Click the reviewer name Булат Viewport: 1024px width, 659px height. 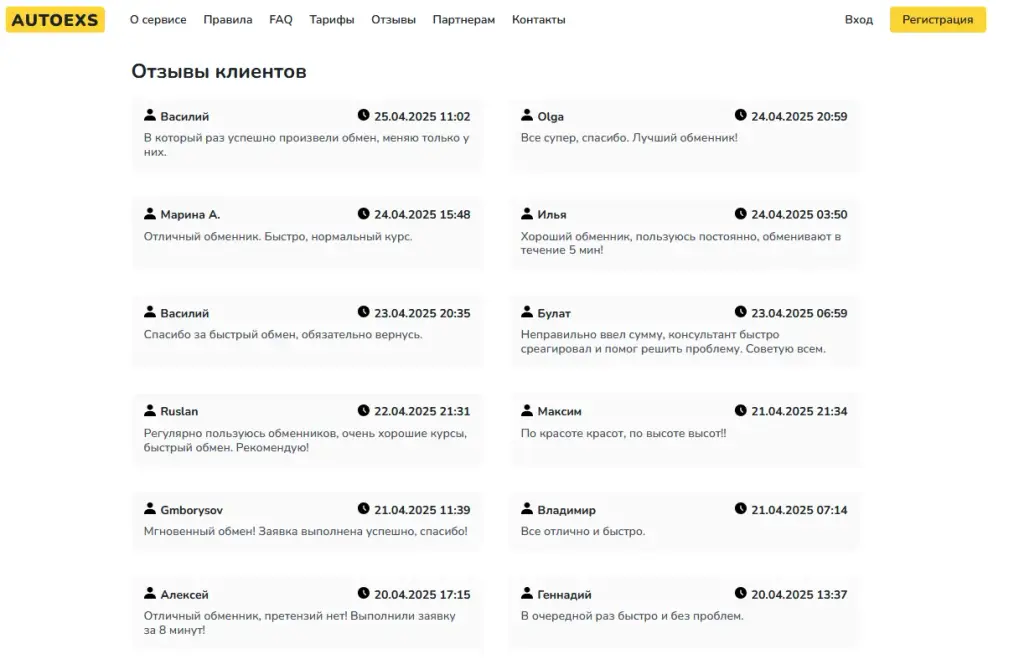[x=554, y=313]
